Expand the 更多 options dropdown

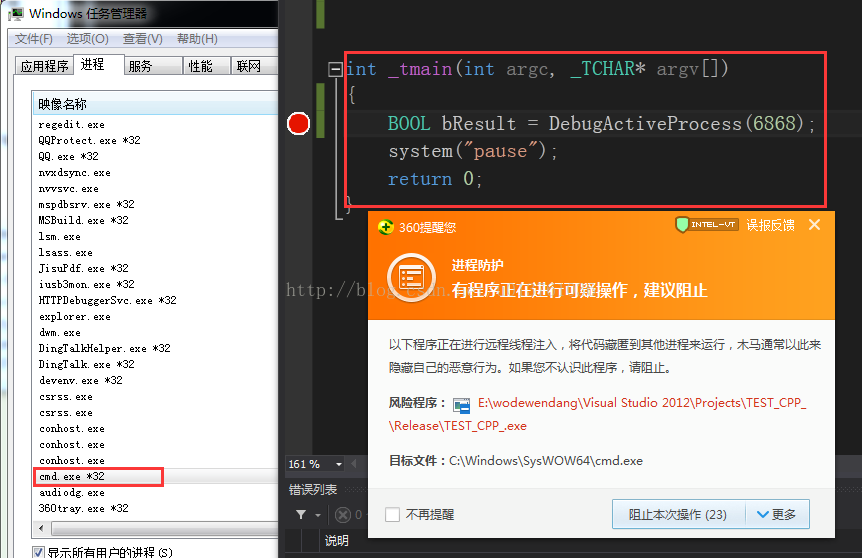[777, 515]
